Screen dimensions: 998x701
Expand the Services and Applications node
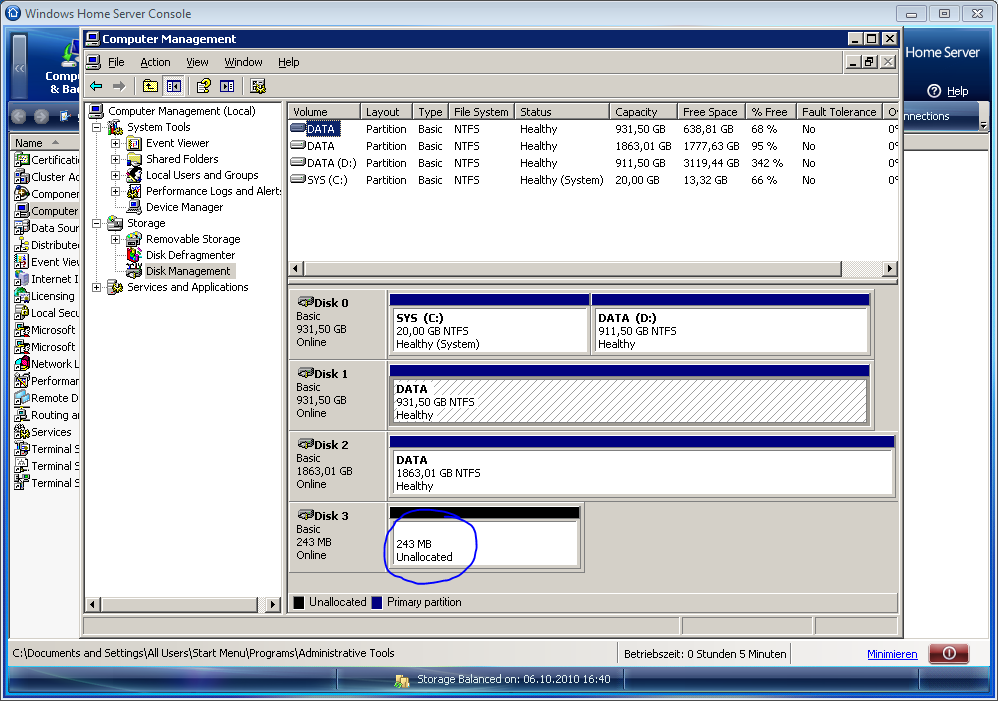coord(97,287)
